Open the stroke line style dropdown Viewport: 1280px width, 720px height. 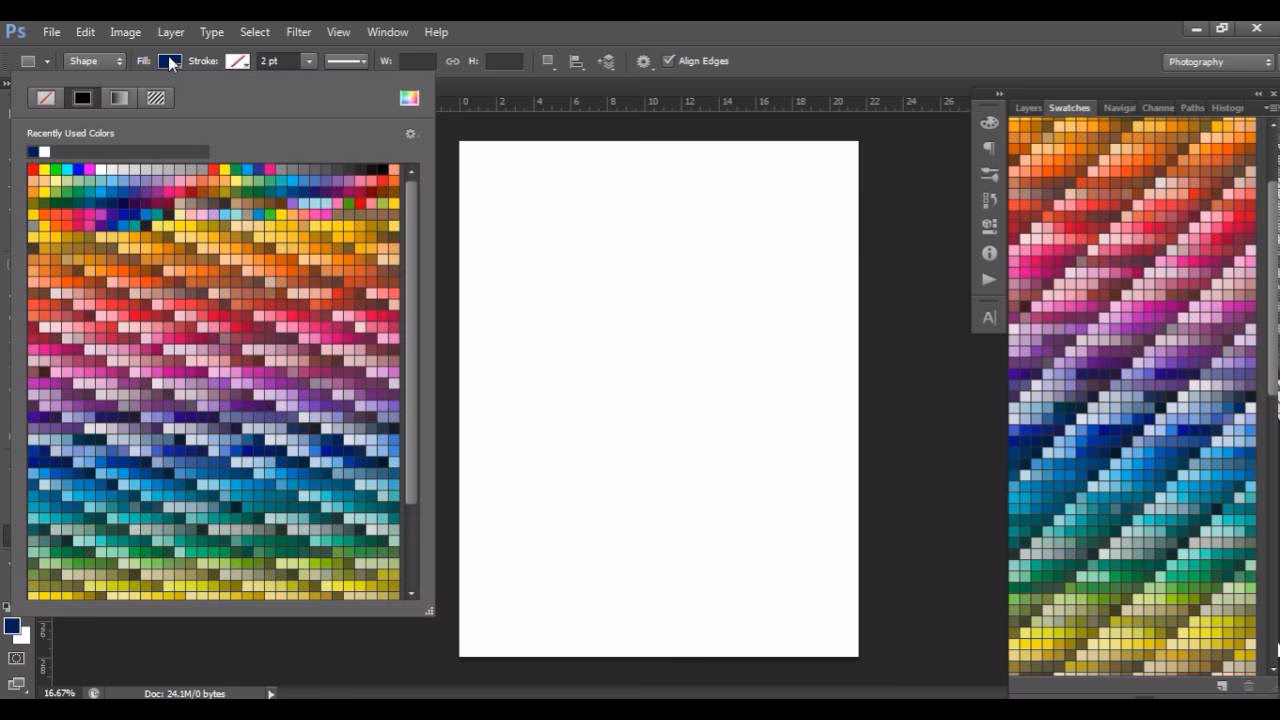pos(347,61)
